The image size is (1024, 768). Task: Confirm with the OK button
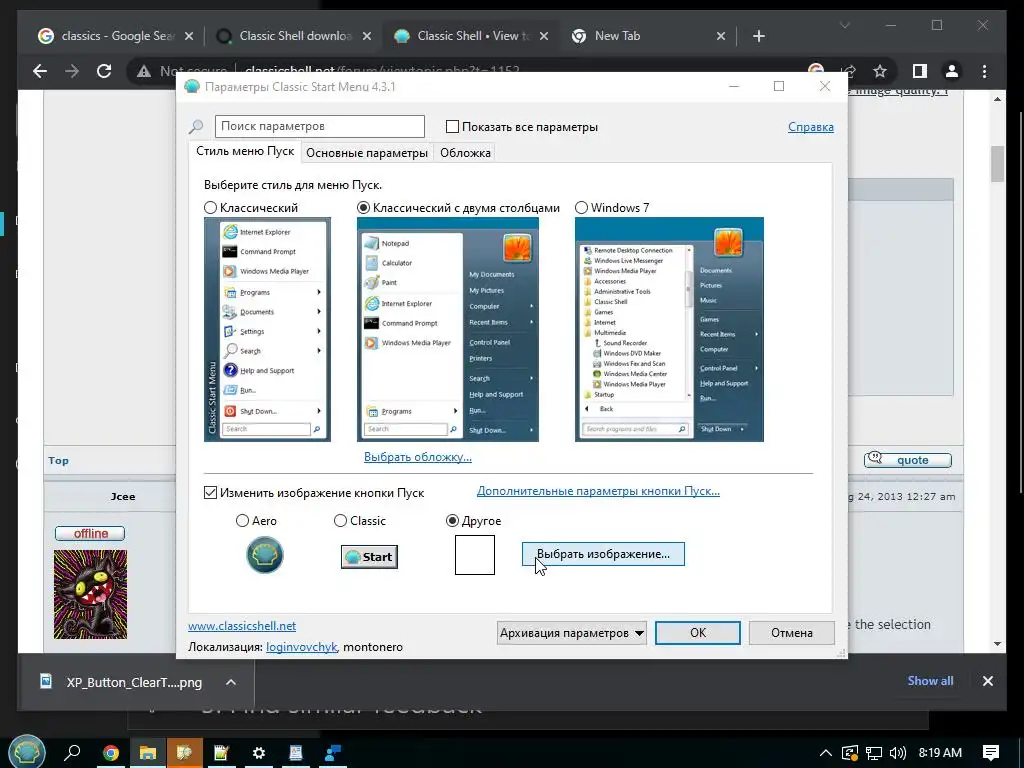coord(697,632)
